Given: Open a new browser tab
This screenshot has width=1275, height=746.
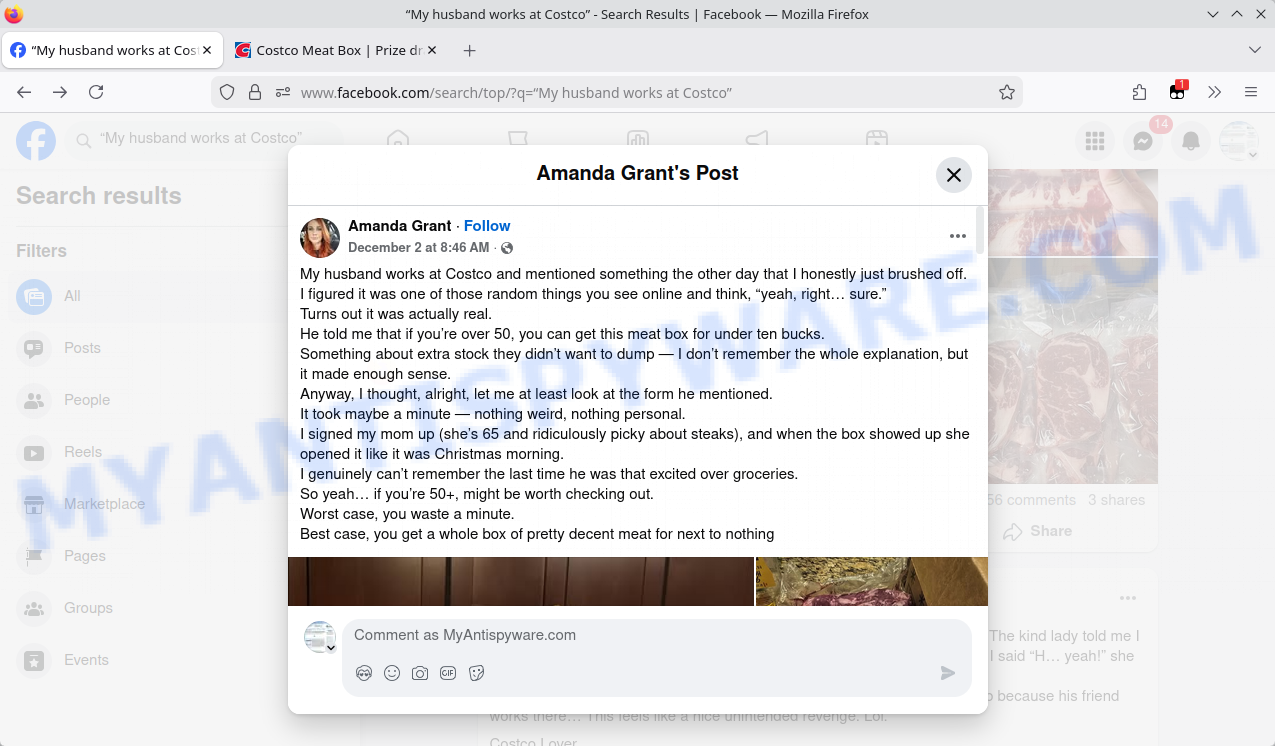Looking at the screenshot, I should pos(470,50).
